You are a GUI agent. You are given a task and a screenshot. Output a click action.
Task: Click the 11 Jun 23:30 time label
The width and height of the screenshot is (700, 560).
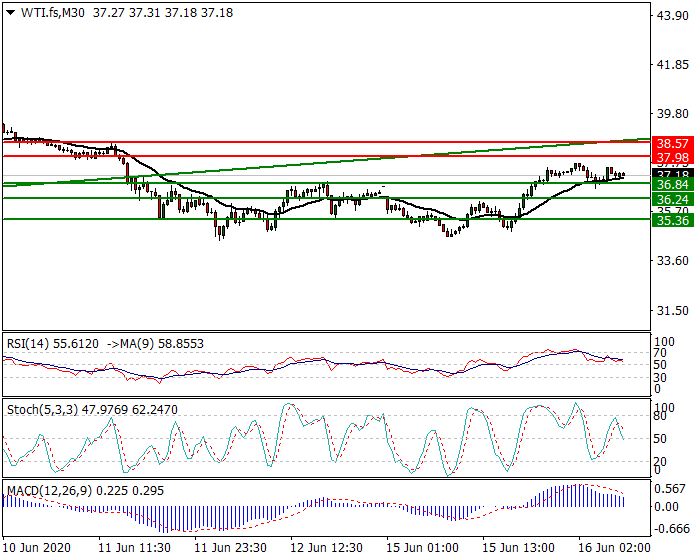pyautogui.click(x=230, y=547)
